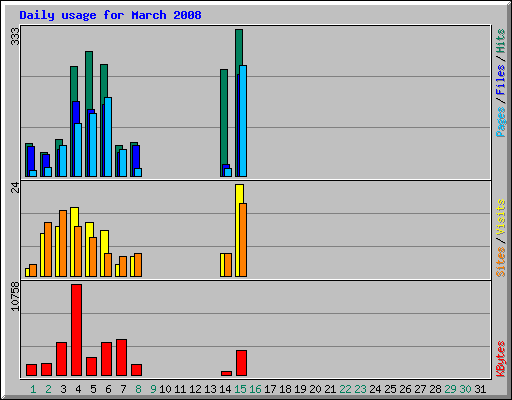This screenshot has width=512, height=400.
Task: Click day 9 on the date axis
Action: (x=153, y=389)
